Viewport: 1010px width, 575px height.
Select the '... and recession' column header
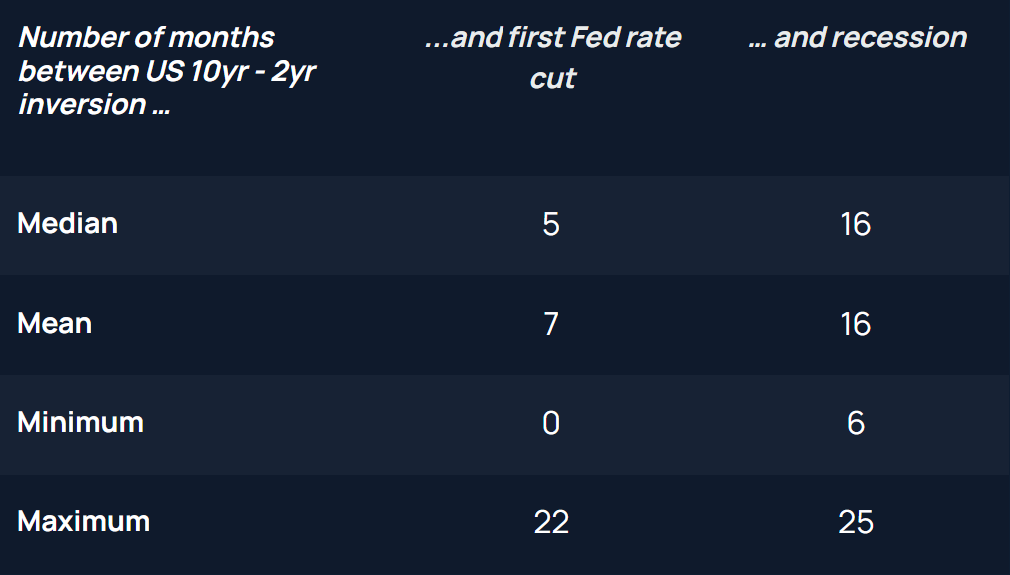pos(857,38)
